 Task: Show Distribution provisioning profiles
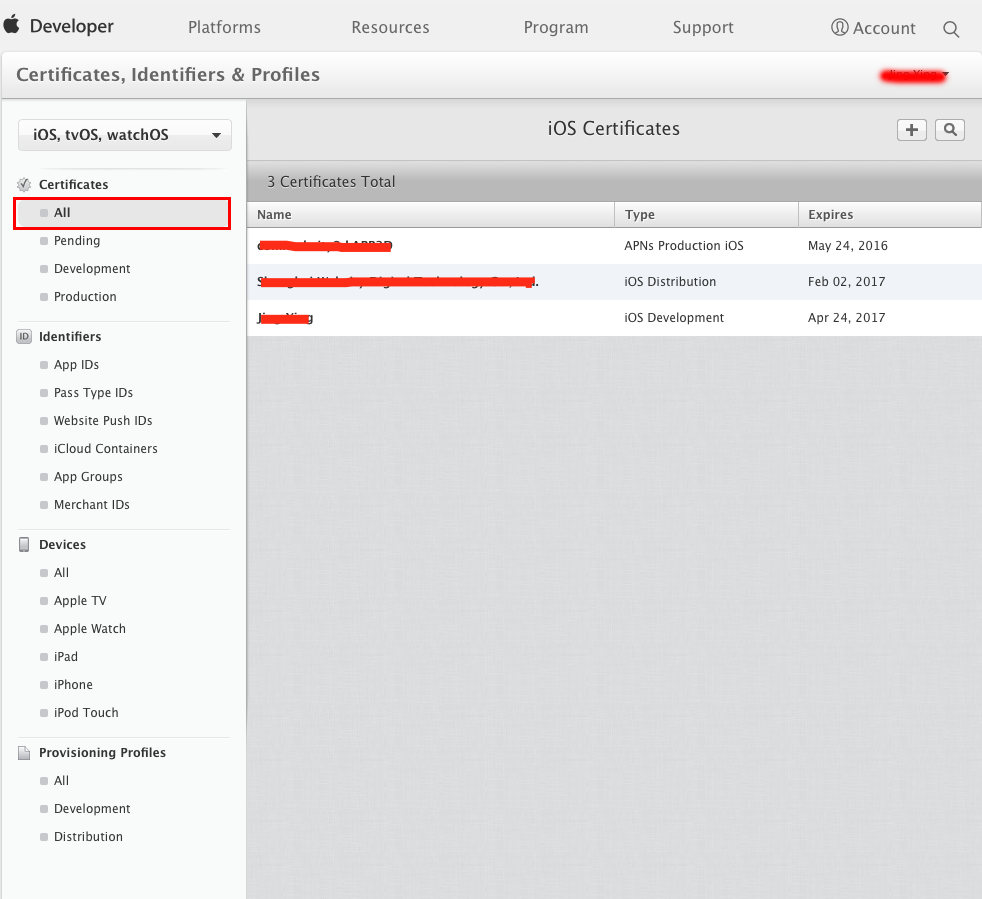tap(88, 837)
